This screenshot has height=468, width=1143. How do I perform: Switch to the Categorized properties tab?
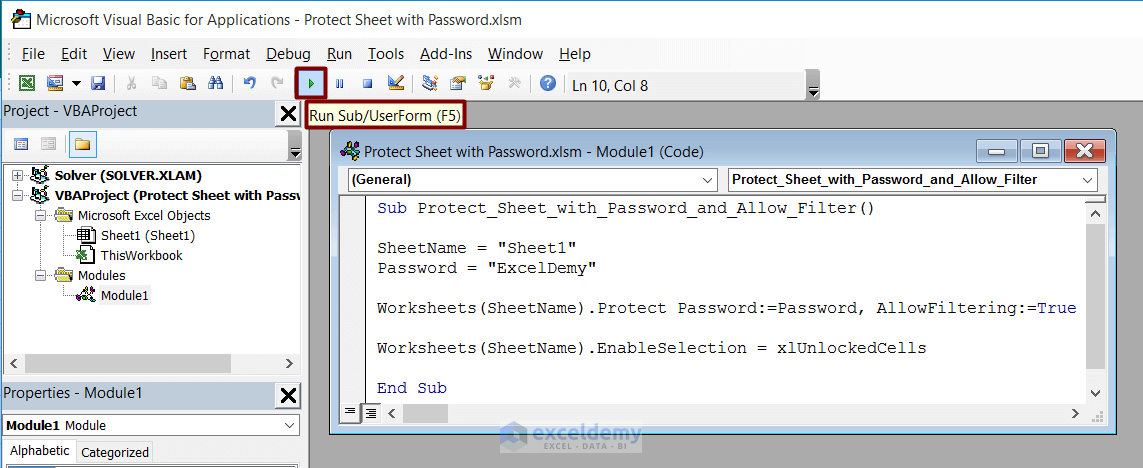[x=115, y=452]
